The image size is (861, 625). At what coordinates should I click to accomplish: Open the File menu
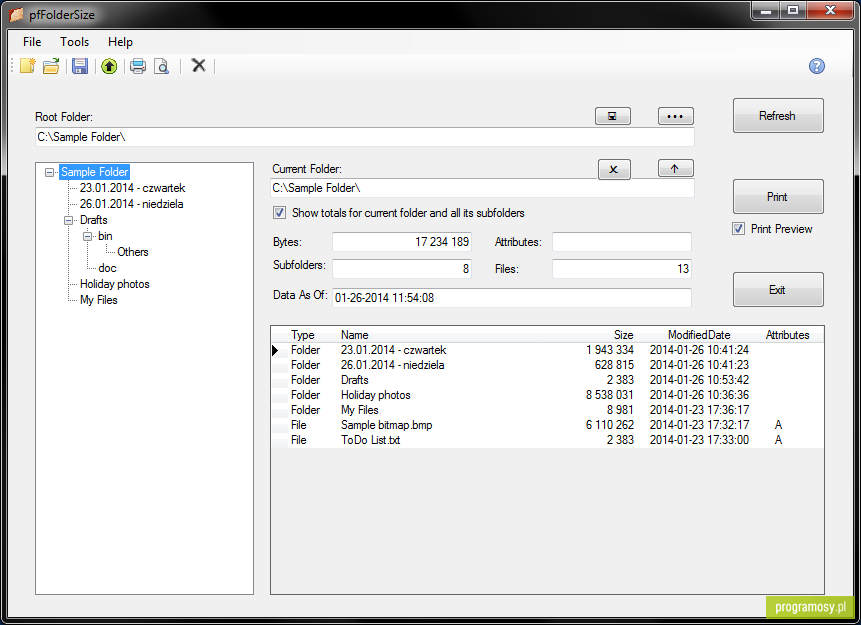(32, 42)
